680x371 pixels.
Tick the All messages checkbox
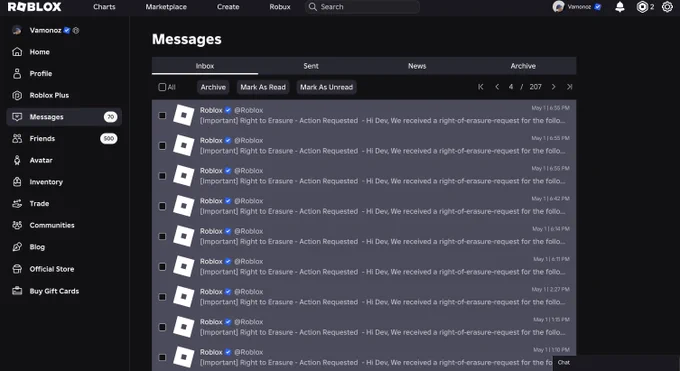(162, 87)
